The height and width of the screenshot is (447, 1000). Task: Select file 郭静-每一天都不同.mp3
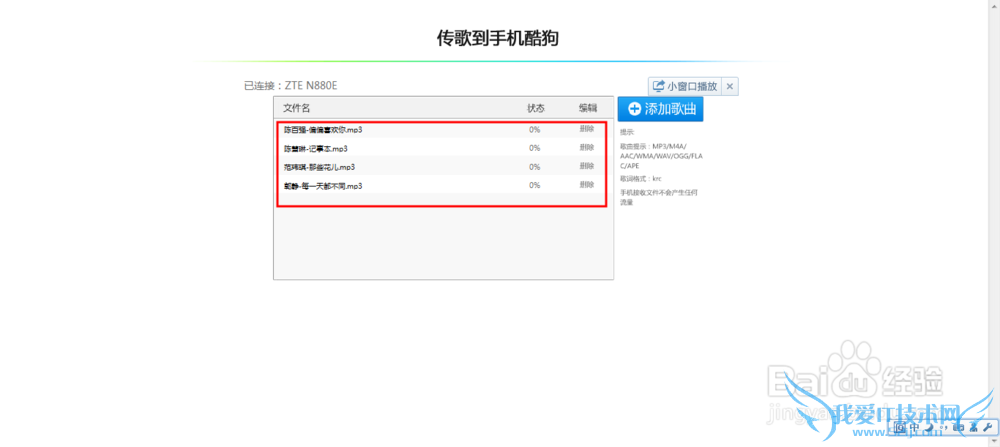click(x=323, y=186)
